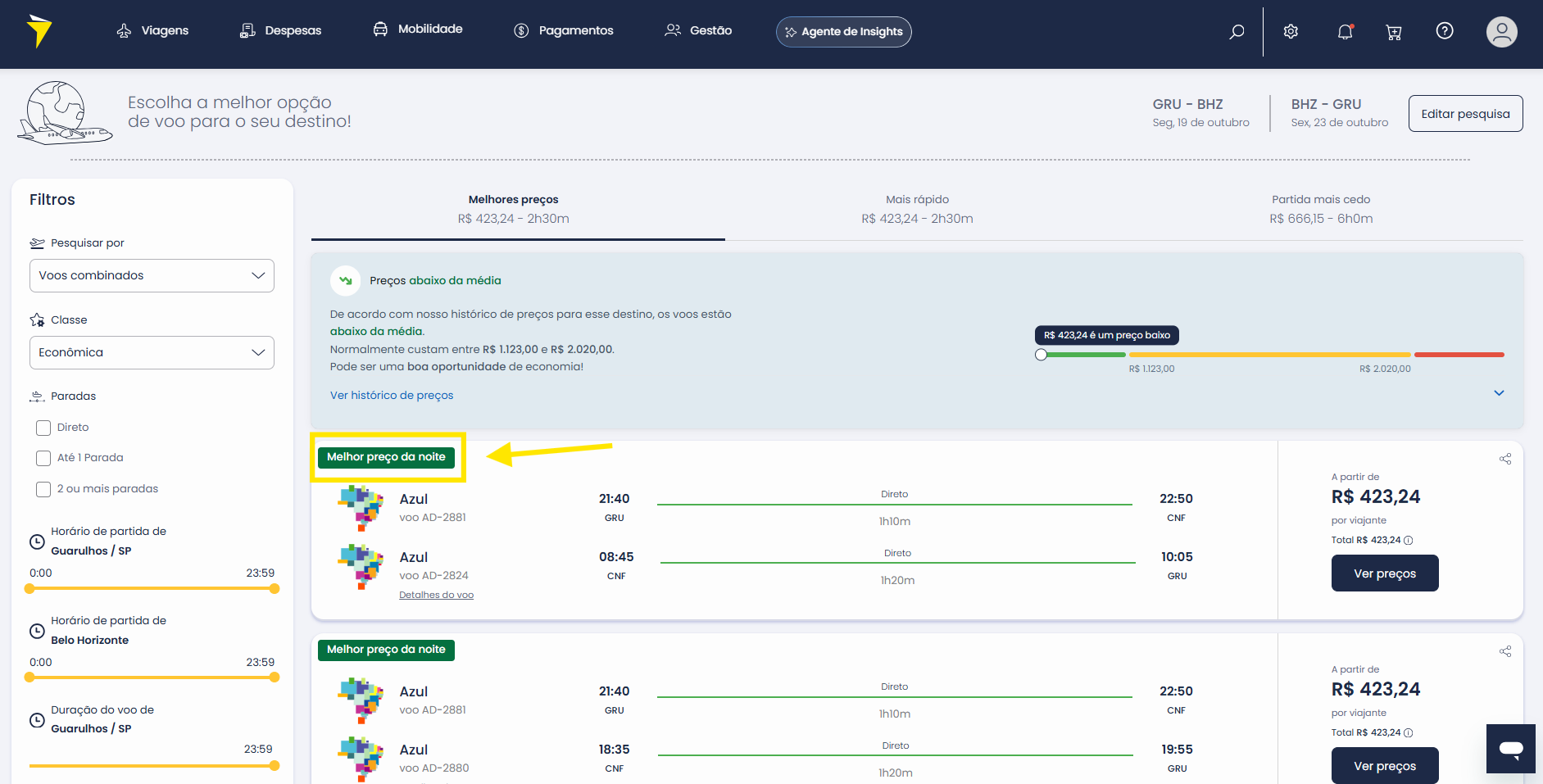Open Ver histórico de preços link
This screenshot has width=1543, height=784.
(x=392, y=395)
